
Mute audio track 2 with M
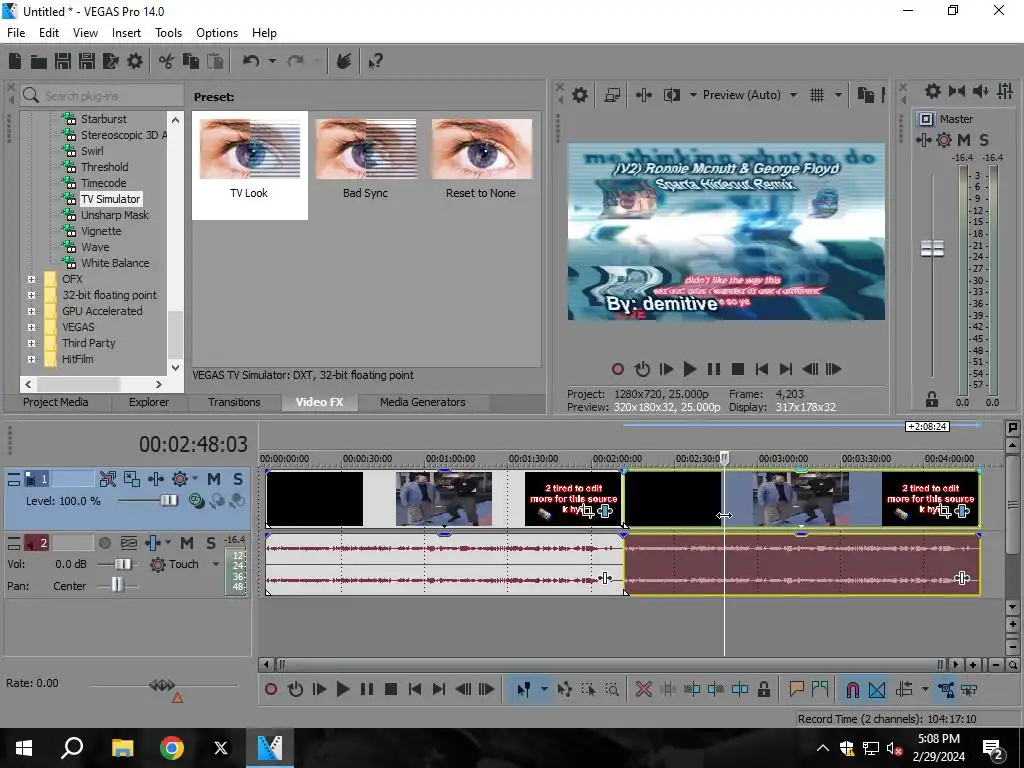187,543
